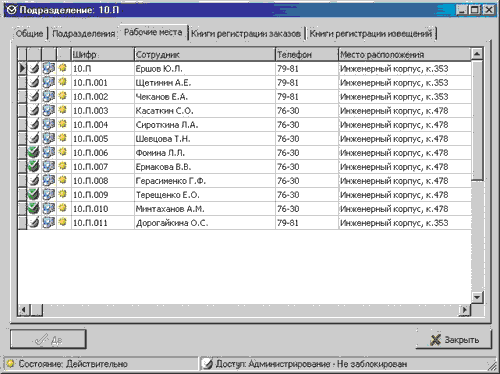Open Книги регистрации извещений tab

[371, 34]
